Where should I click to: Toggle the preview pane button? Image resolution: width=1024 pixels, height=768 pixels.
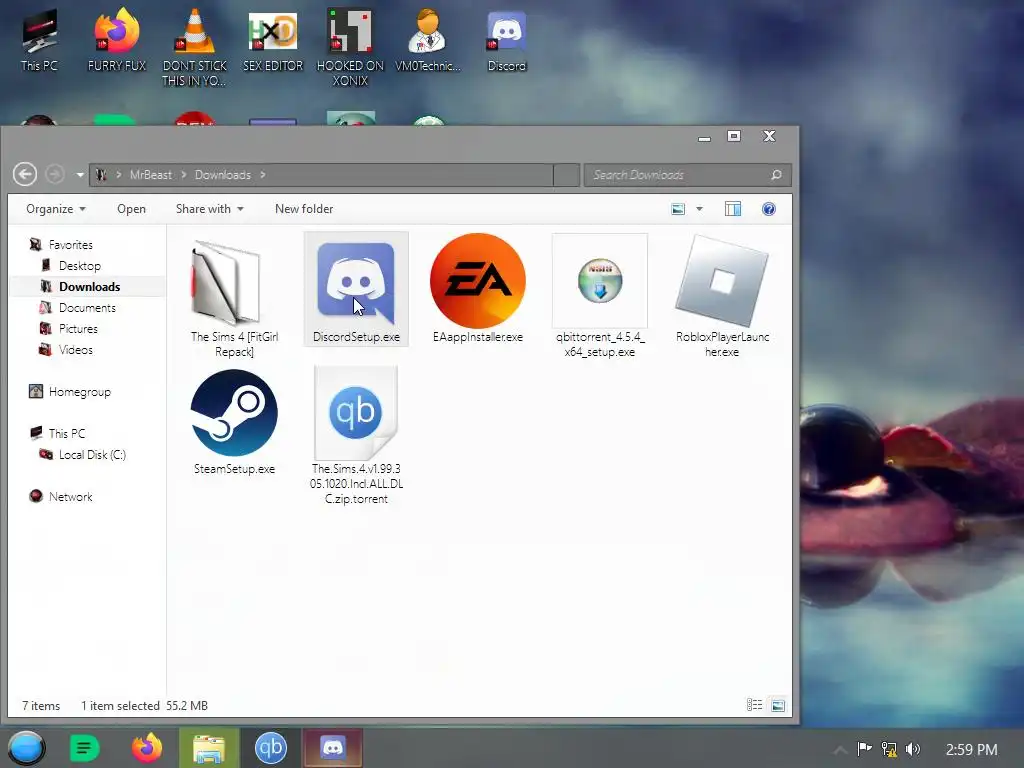coord(733,209)
